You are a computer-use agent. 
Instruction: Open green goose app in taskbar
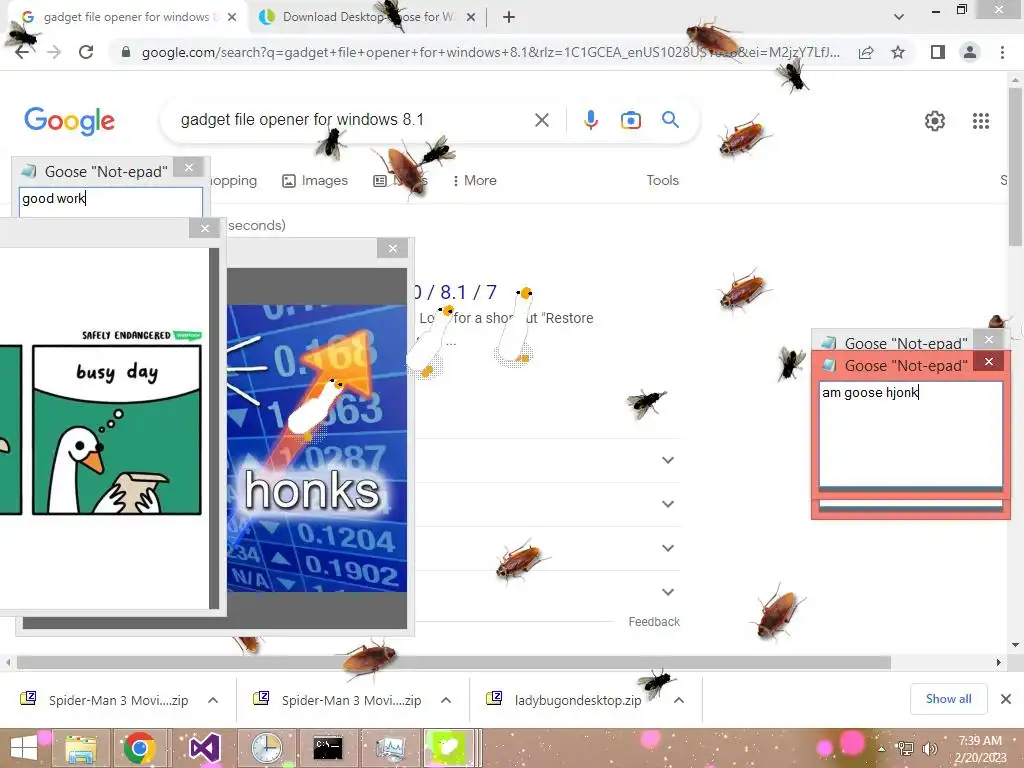click(x=448, y=748)
